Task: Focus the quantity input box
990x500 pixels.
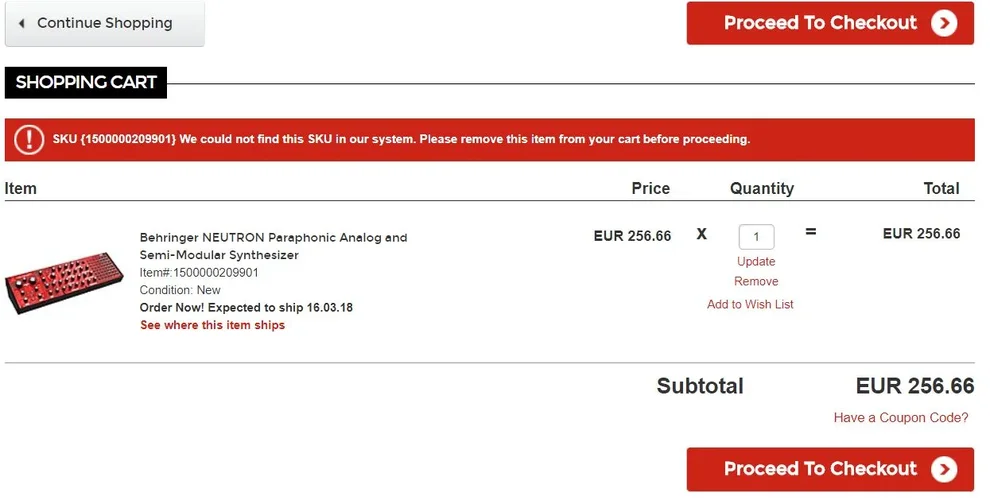Action: [756, 237]
